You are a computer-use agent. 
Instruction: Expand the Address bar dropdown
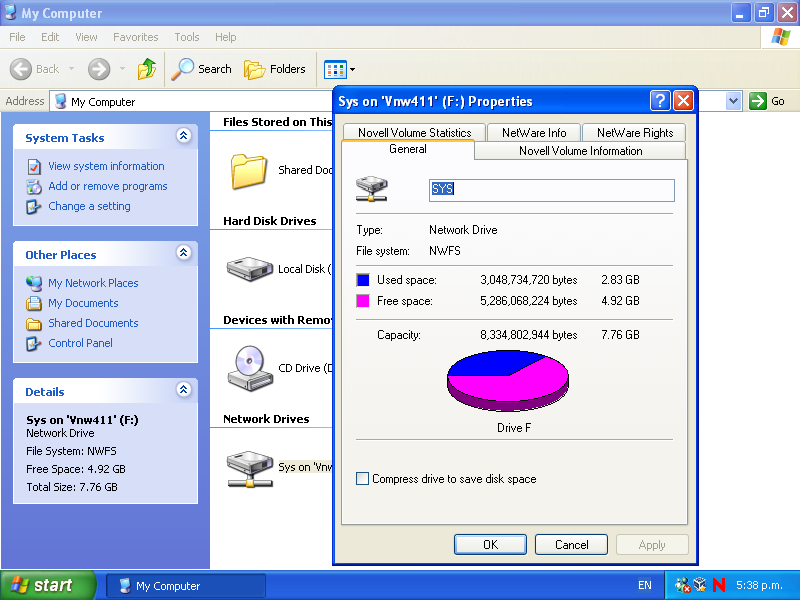[x=733, y=101]
